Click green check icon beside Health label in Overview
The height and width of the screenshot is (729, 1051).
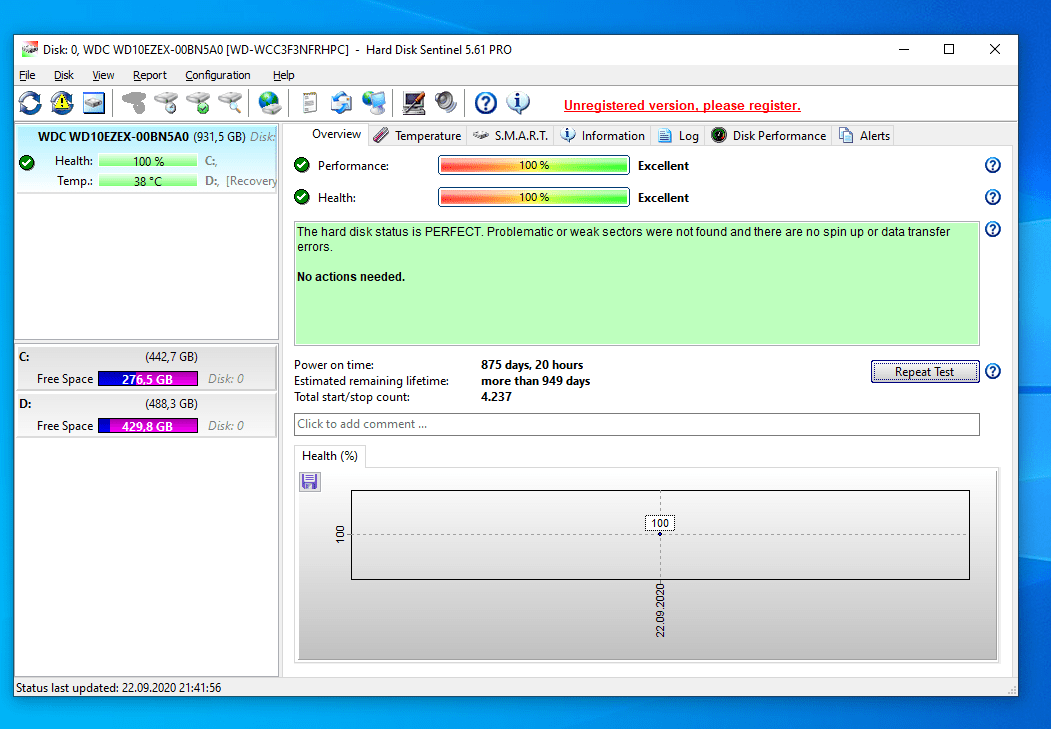coord(302,197)
